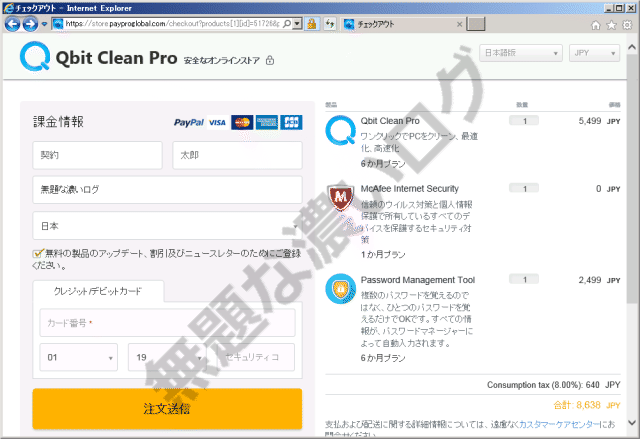The width and height of the screenshot is (640, 439).
Task: Toggle the newsletter registration checkbox
Action: 38,253
